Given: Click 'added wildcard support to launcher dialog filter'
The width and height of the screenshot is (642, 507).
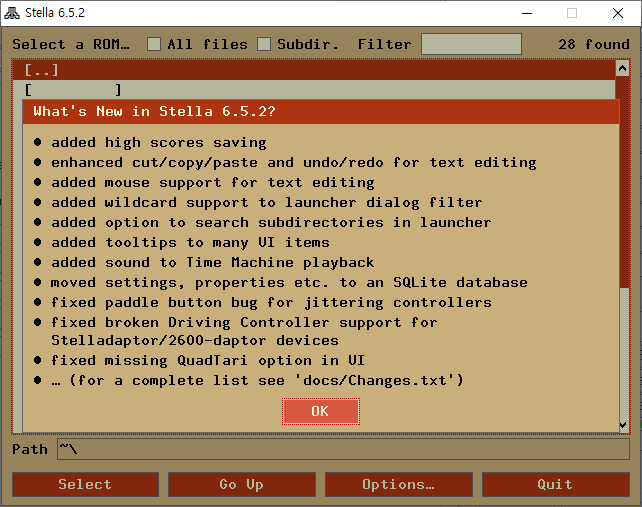Looking at the screenshot, I should (267, 202).
